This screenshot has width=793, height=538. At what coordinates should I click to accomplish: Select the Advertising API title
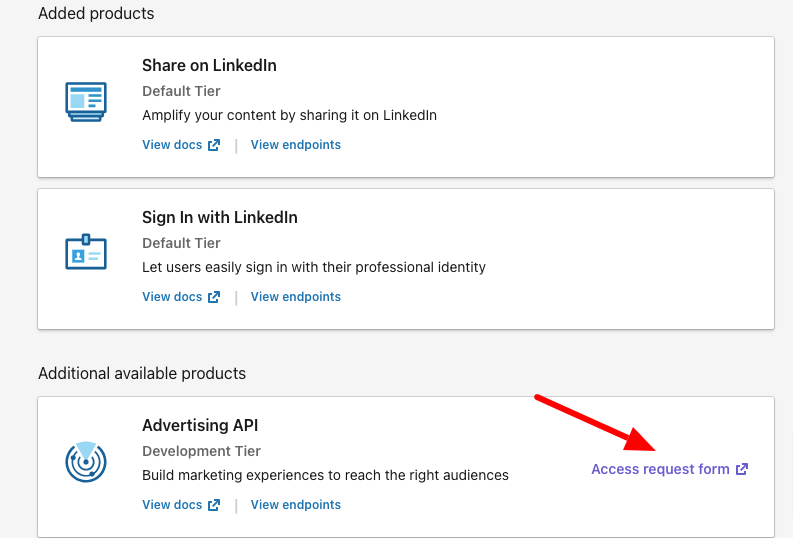(200, 425)
